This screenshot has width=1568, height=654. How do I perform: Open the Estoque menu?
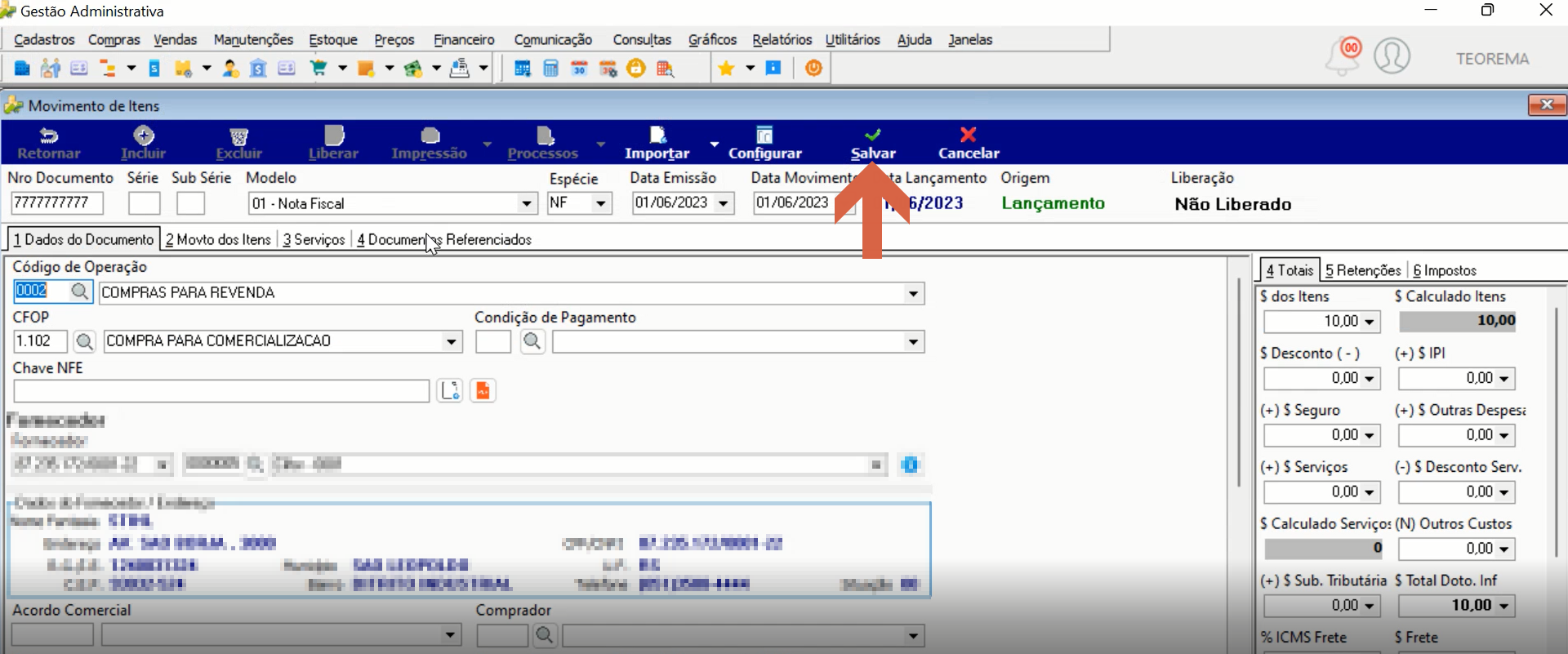click(333, 39)
